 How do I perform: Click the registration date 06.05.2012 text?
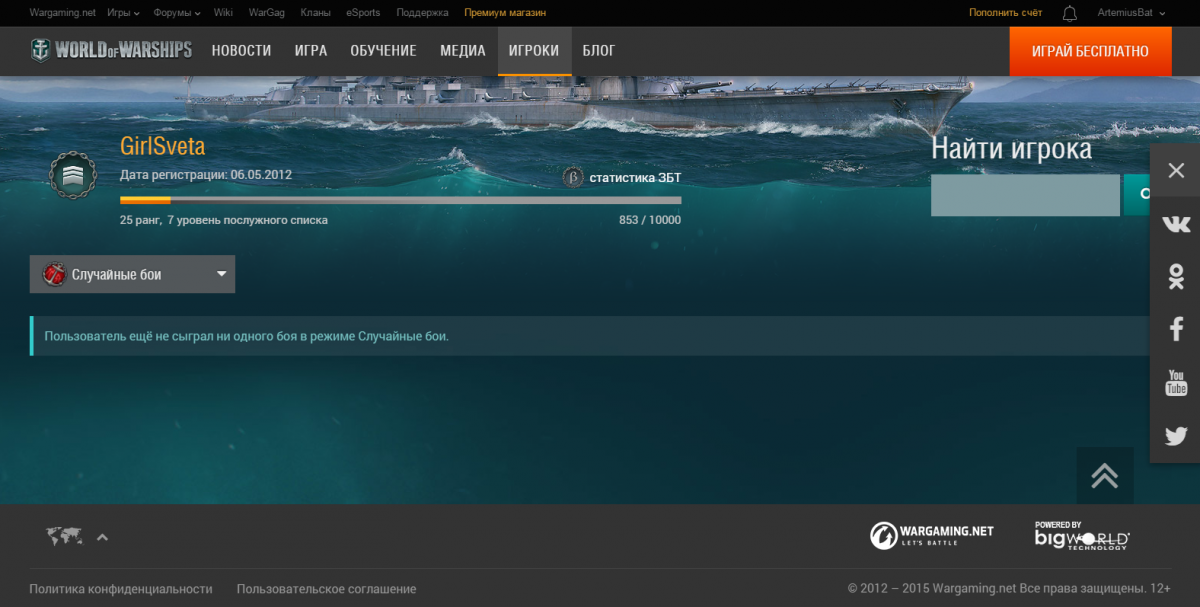click(x=261, y=174)
